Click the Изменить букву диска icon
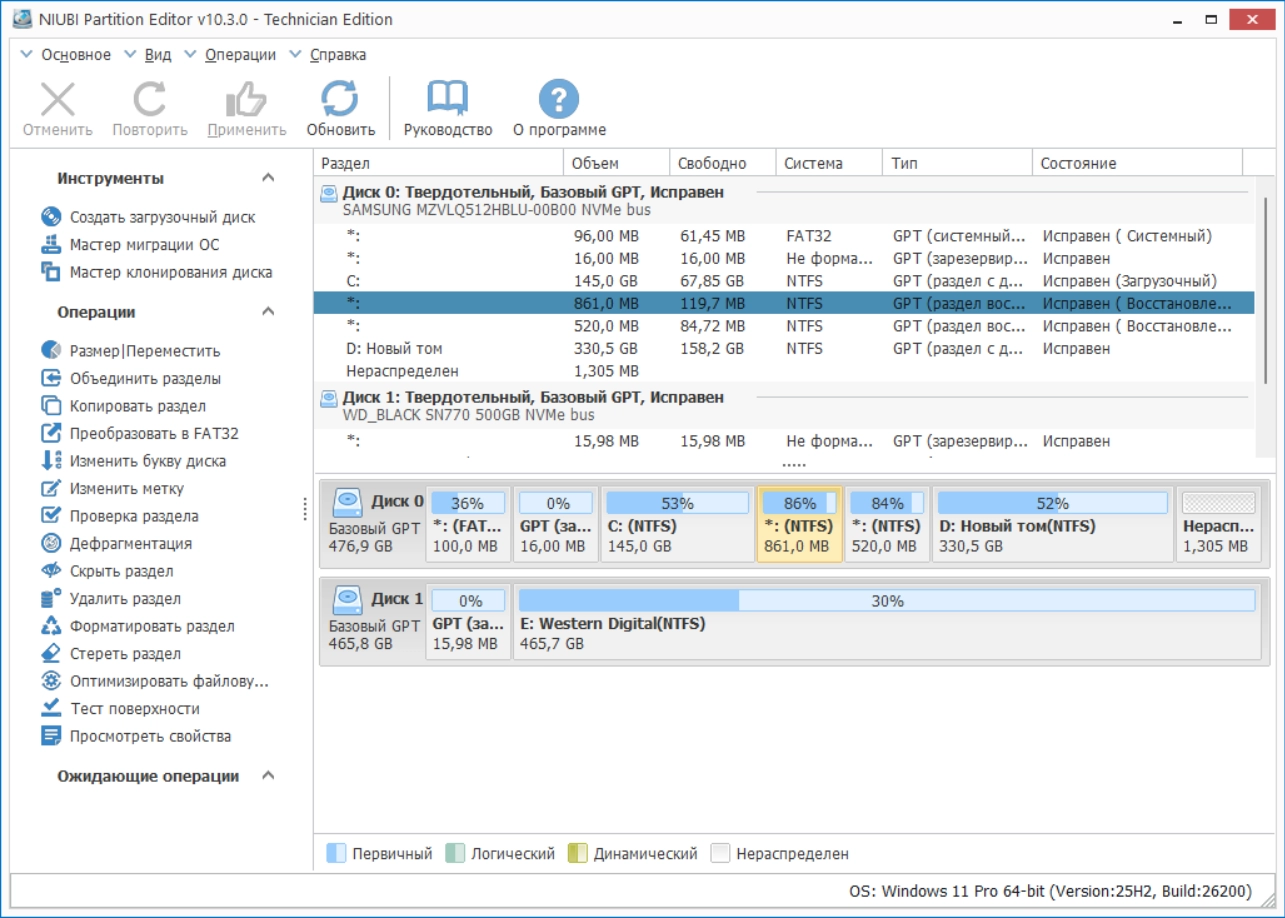 (51, 461)
